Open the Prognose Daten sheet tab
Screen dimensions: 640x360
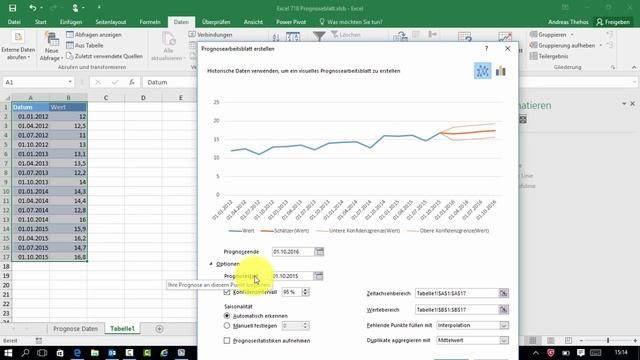coord(76,329)
